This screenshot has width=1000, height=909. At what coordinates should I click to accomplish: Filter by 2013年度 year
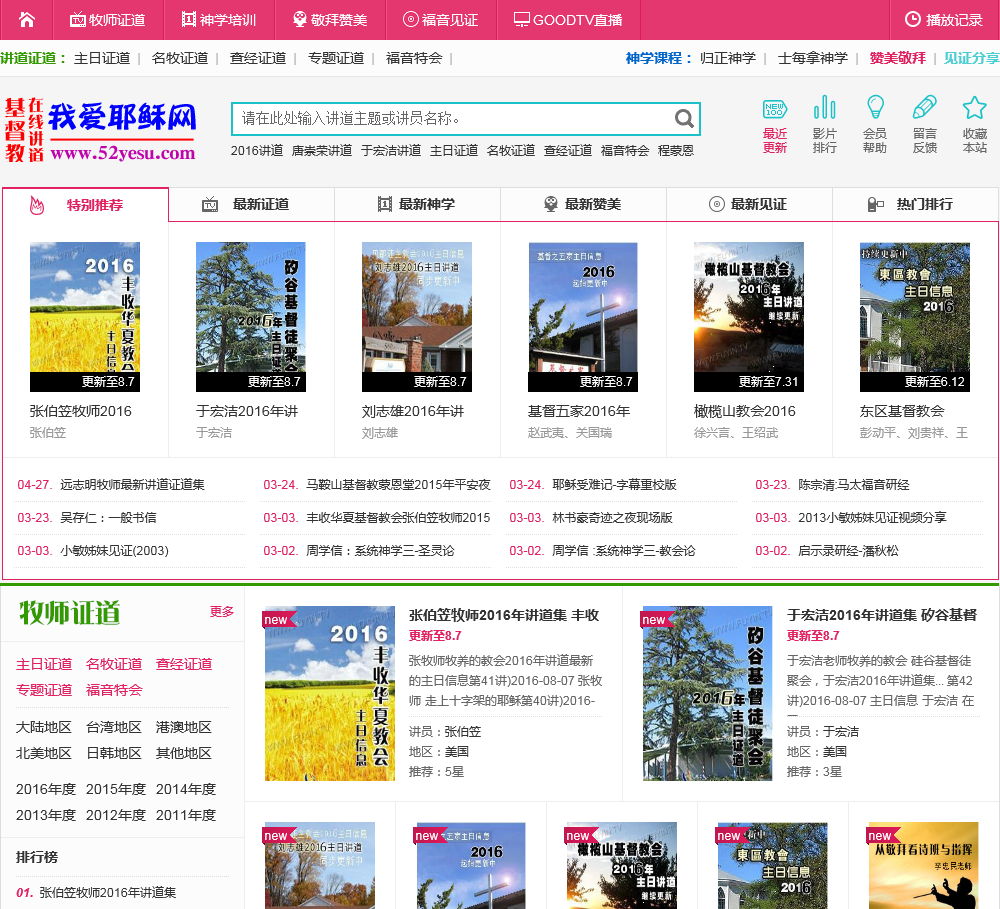[46, 815]
